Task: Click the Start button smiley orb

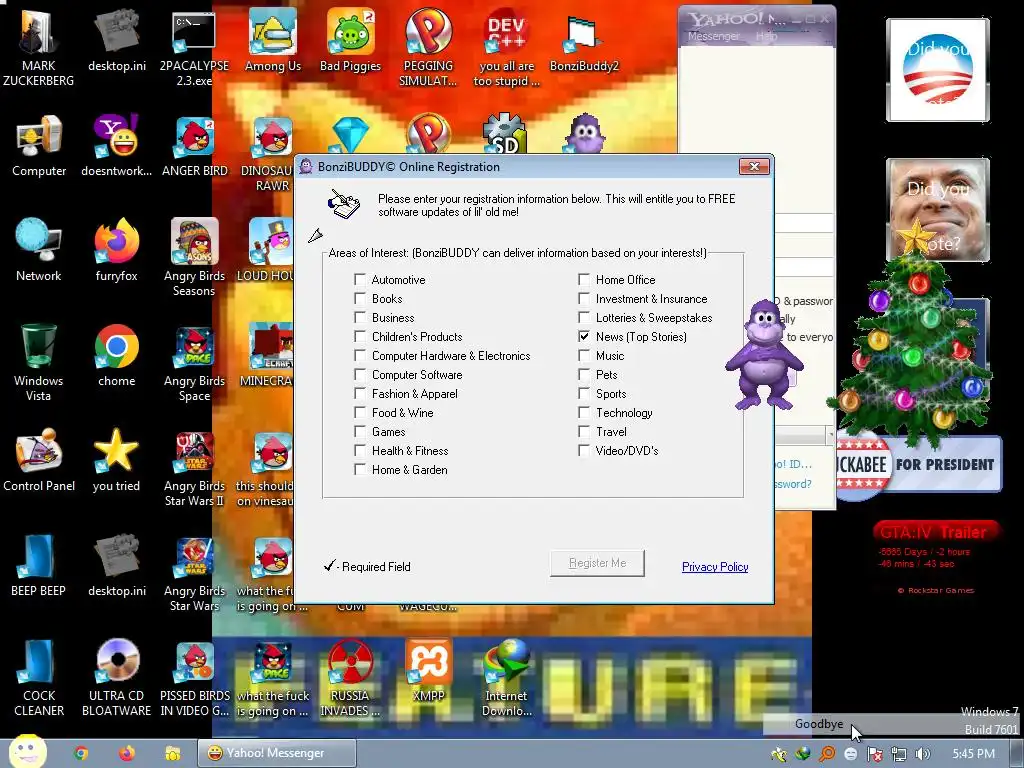Action: tap(27, 752)
